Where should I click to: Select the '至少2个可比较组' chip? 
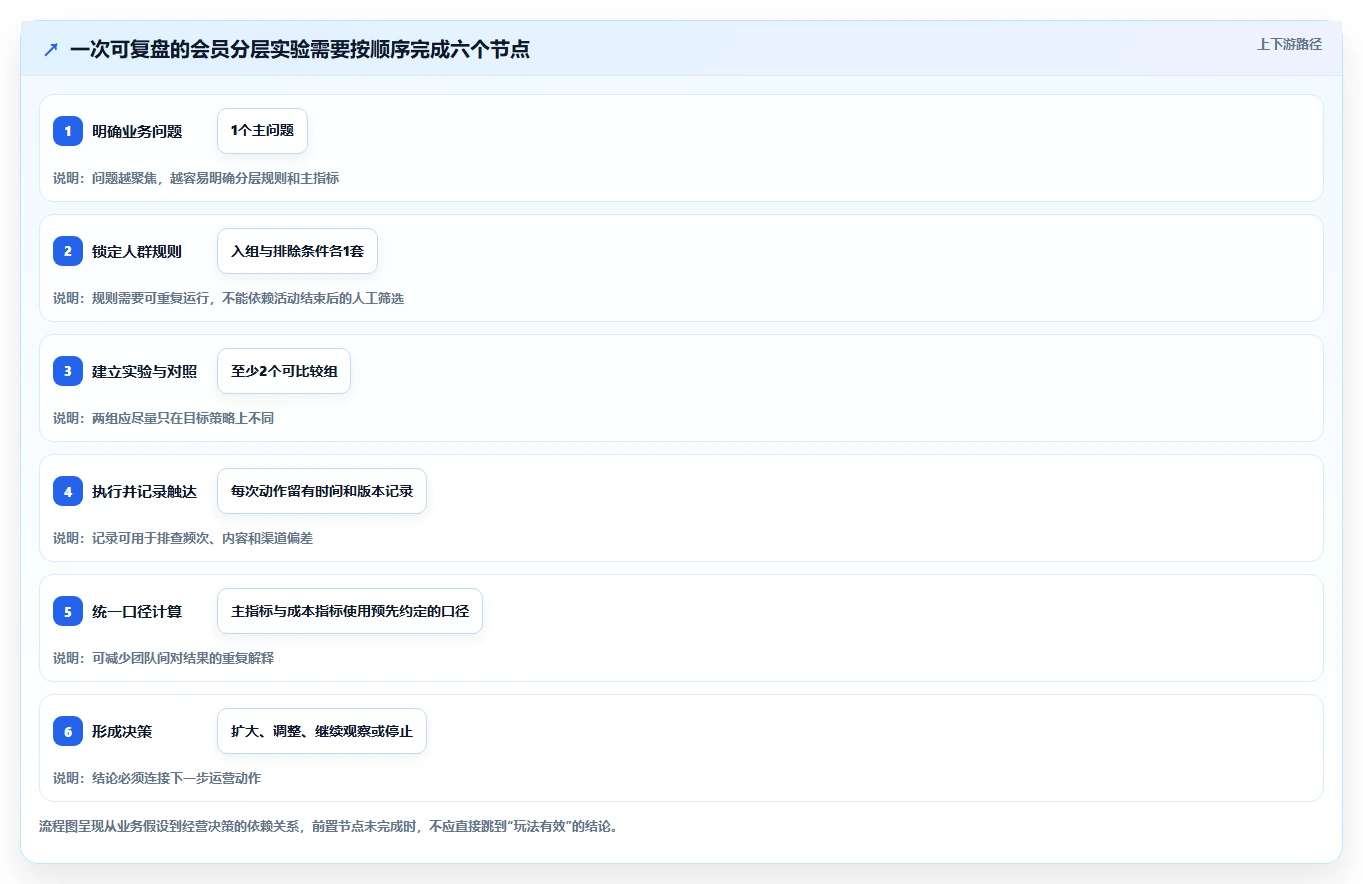pyautogui.click(x=284, y=371)
